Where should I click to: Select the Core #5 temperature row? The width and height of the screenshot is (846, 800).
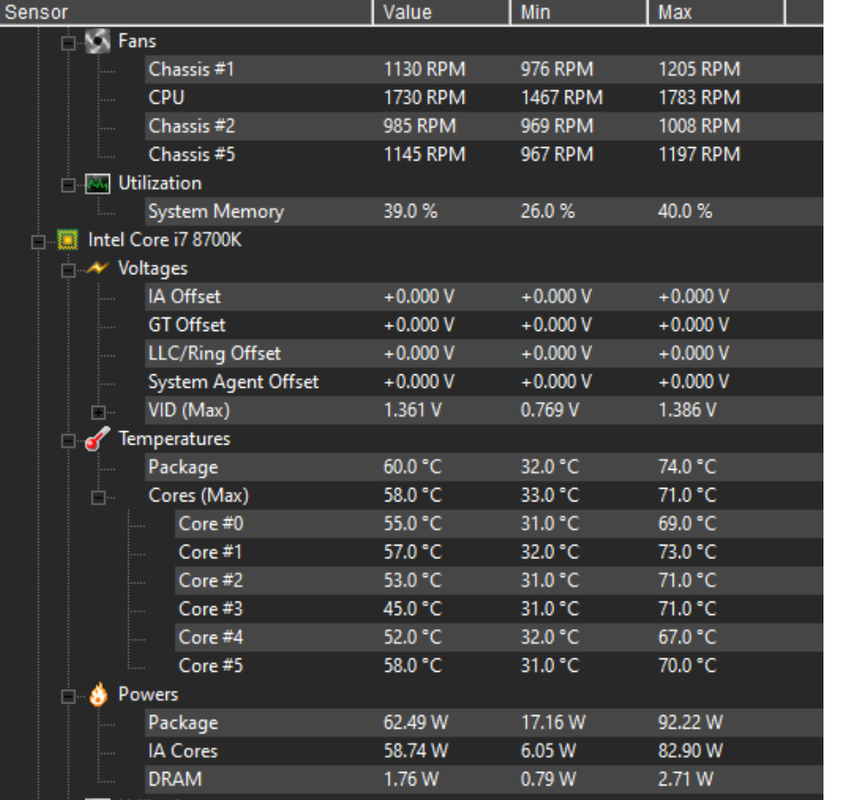(x=499, y=666)
